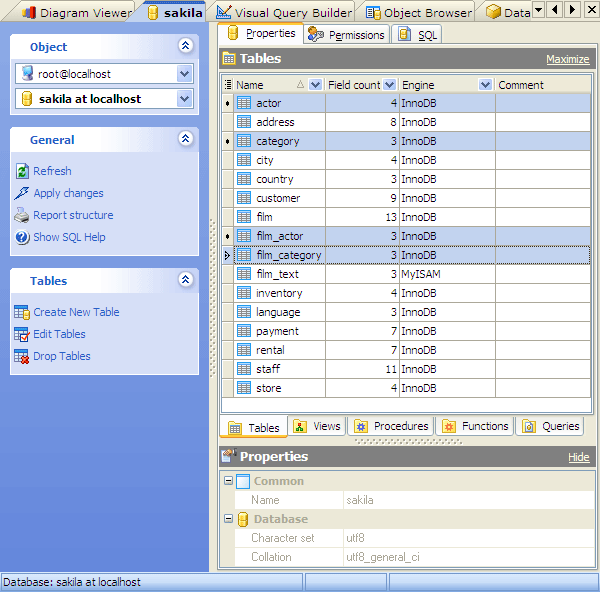Image resolution: width=600 pixels, height=592 pixels.
Task: Click the address table row icon
Action: click(x=244, y=122)
